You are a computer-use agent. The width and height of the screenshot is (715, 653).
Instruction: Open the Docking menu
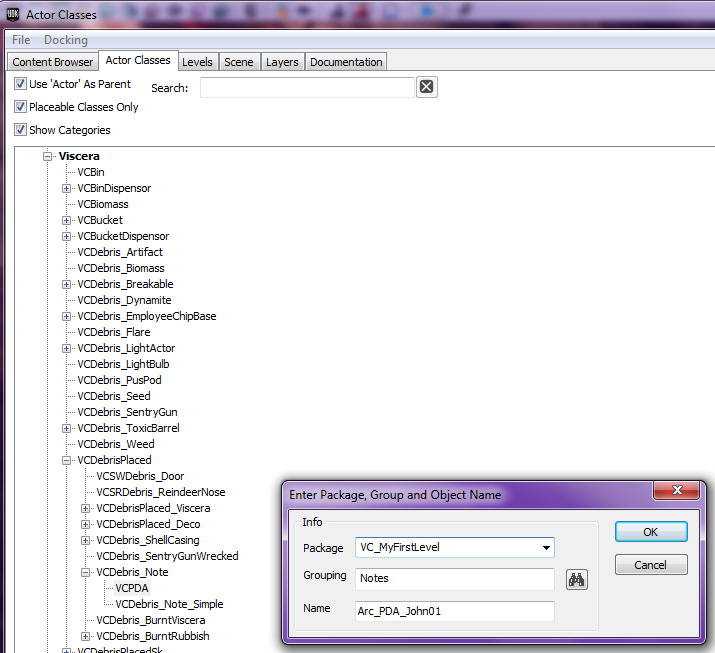(x=66, y=40)
